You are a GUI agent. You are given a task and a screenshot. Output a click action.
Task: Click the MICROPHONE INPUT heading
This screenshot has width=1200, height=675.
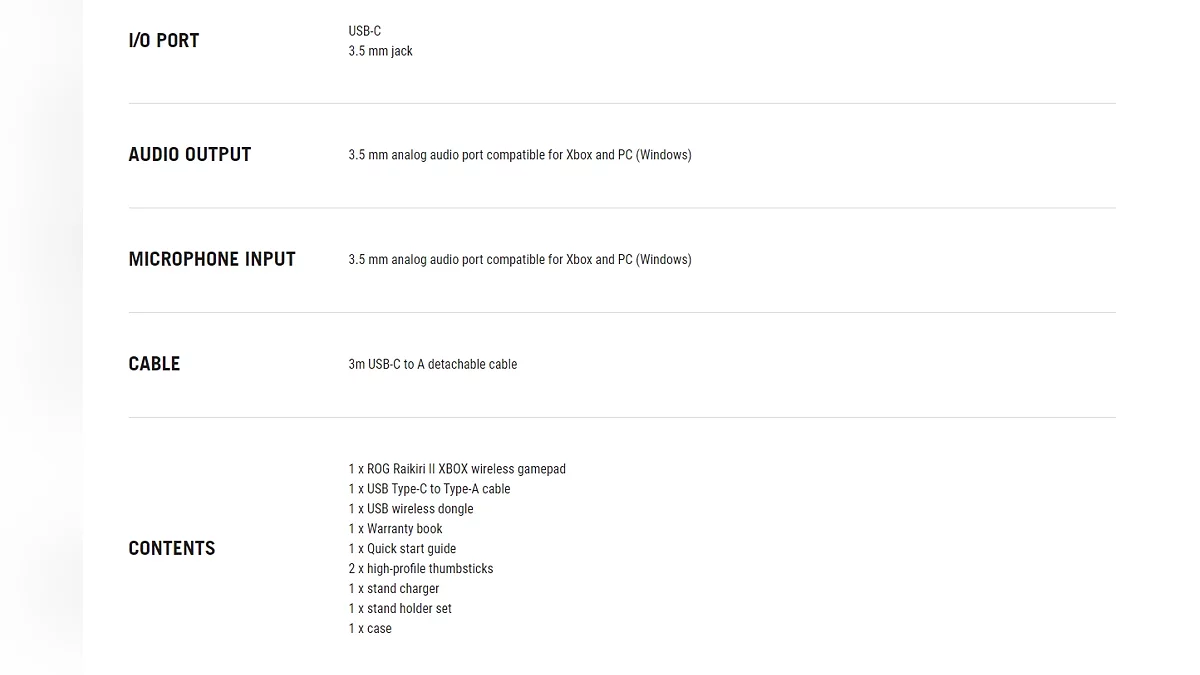click(212, 260)
